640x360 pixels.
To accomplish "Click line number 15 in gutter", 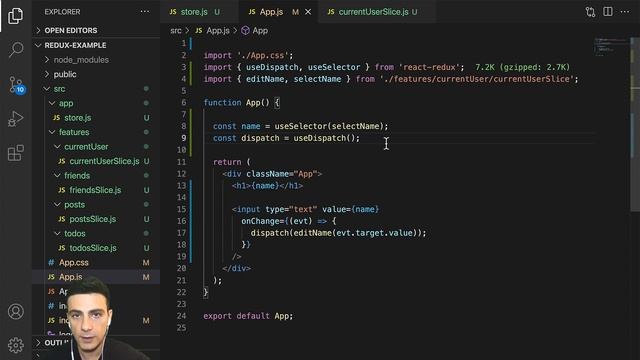I will 182,209.
